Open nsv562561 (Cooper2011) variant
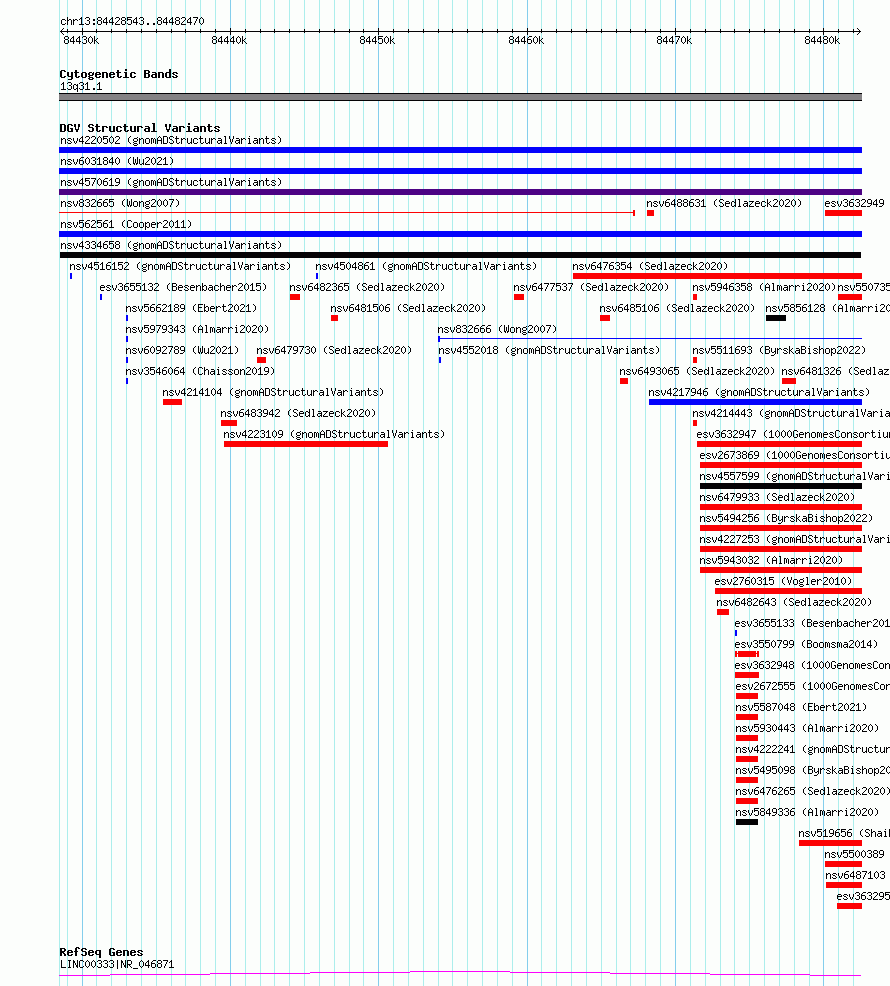This screenshot has height=986, width=890. [x=126, y=224]
